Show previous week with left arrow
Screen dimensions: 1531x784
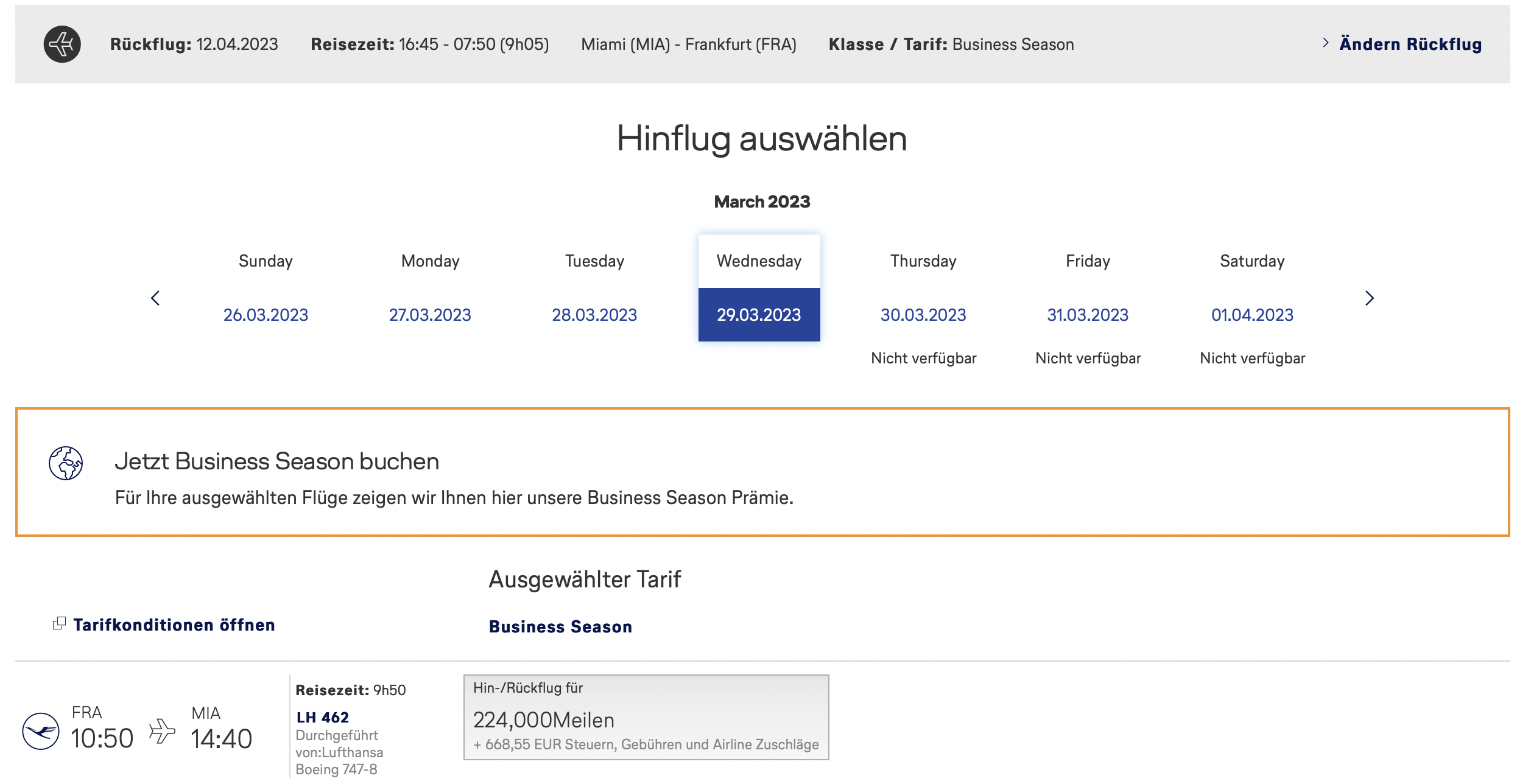pyautogui.click(x=155, y=298)
